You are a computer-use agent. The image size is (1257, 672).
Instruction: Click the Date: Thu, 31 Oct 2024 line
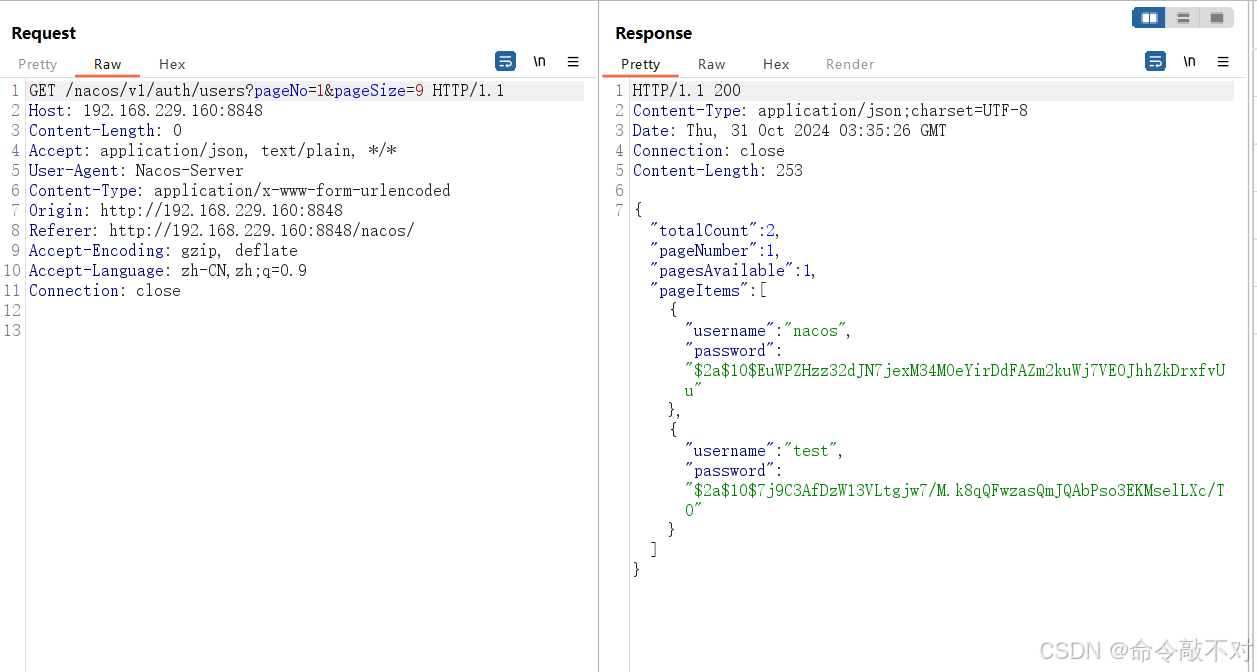pyautogui.click(x=790, y=131)
